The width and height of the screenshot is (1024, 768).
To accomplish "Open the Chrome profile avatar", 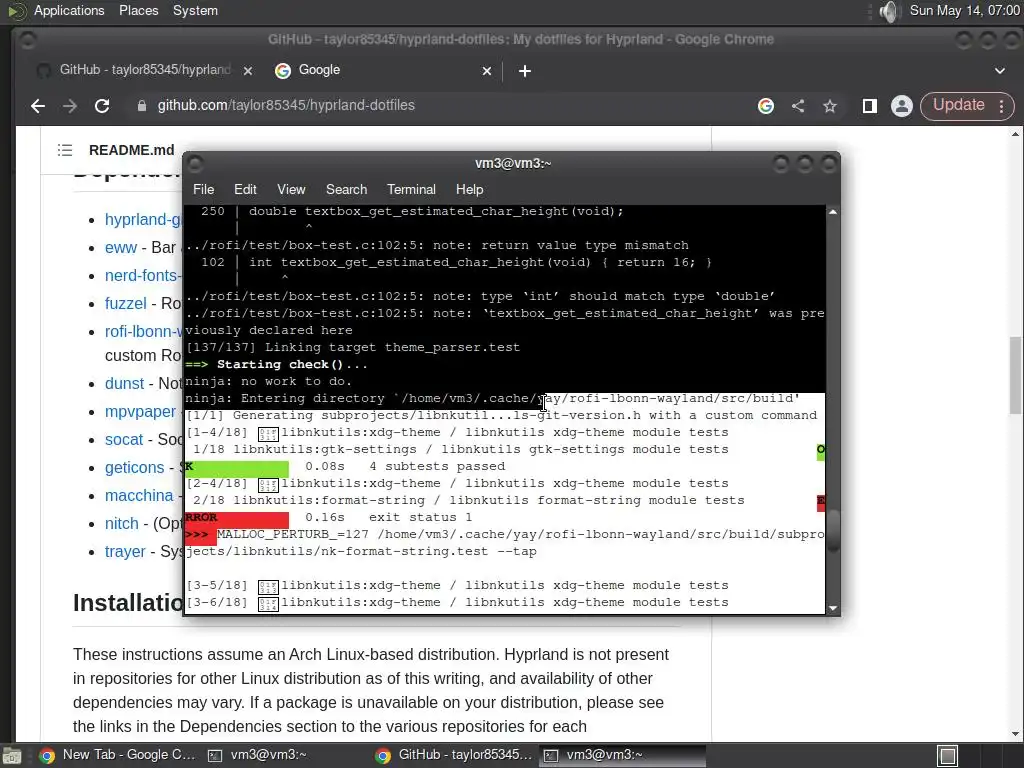I will [902, 106].
